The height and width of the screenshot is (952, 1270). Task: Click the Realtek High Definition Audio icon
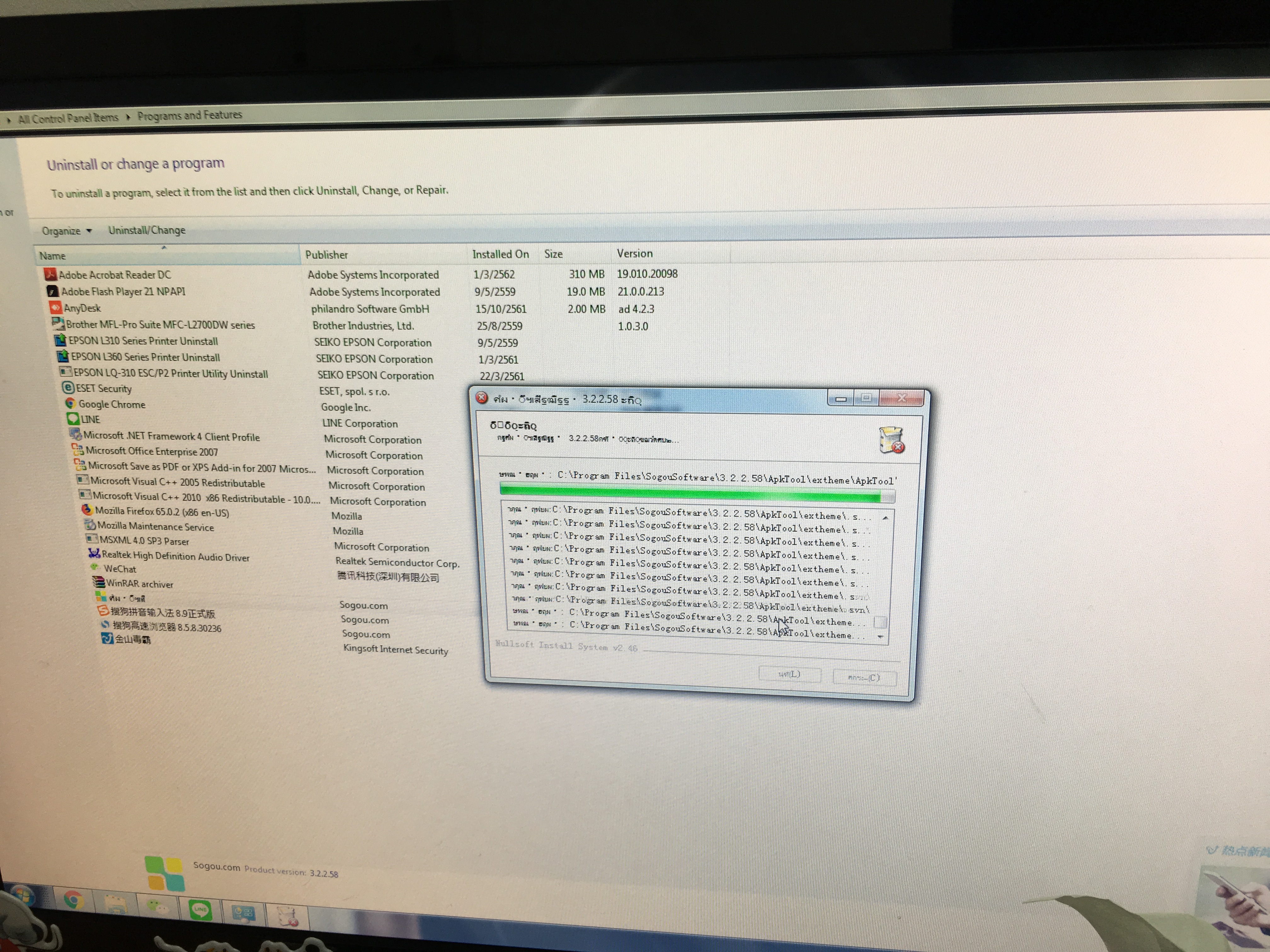pyautogui.click(x=94, y=554)
